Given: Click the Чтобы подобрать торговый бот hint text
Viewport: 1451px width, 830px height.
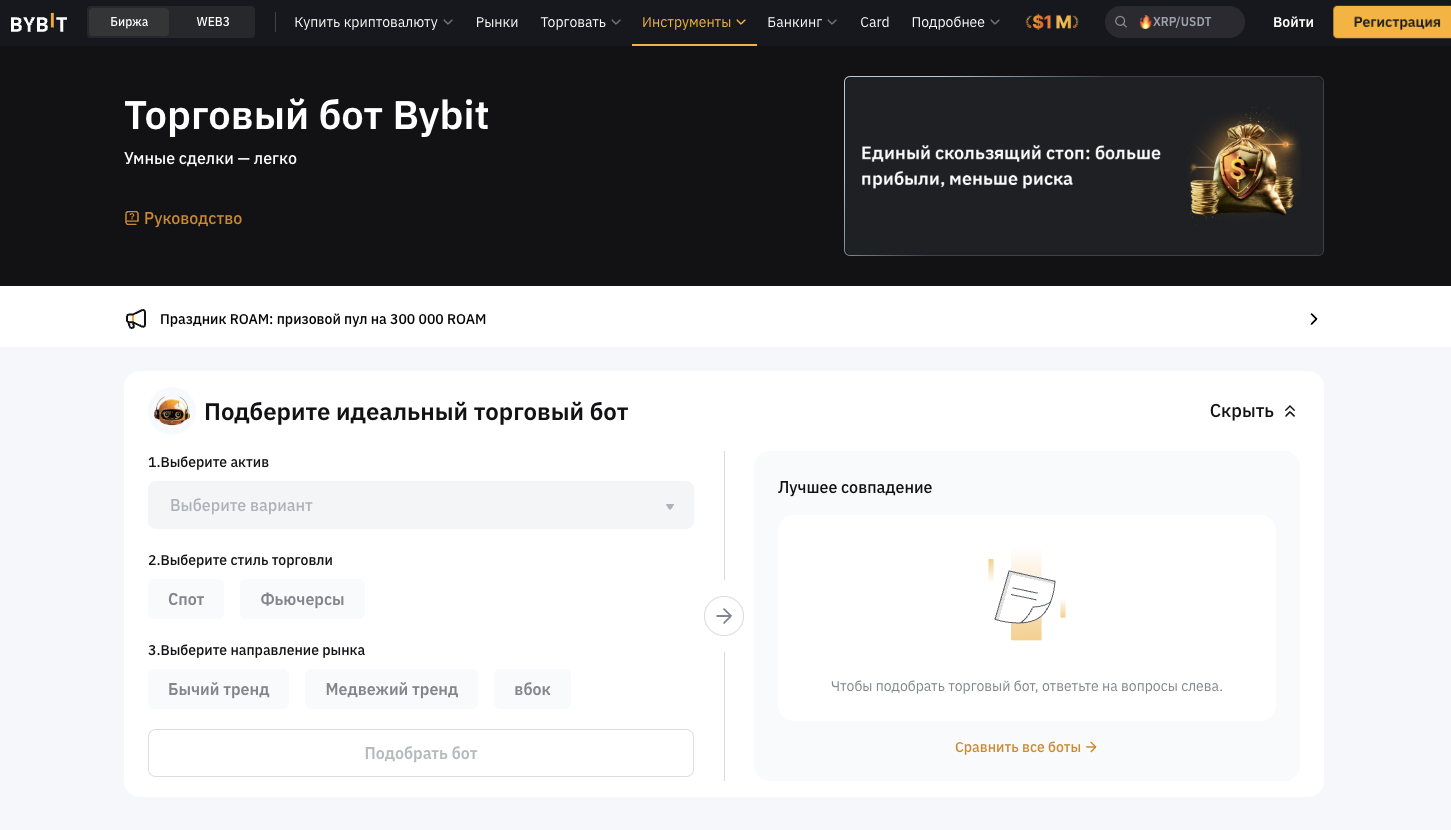Looking at the screenshot, I should coord(1027,686).
